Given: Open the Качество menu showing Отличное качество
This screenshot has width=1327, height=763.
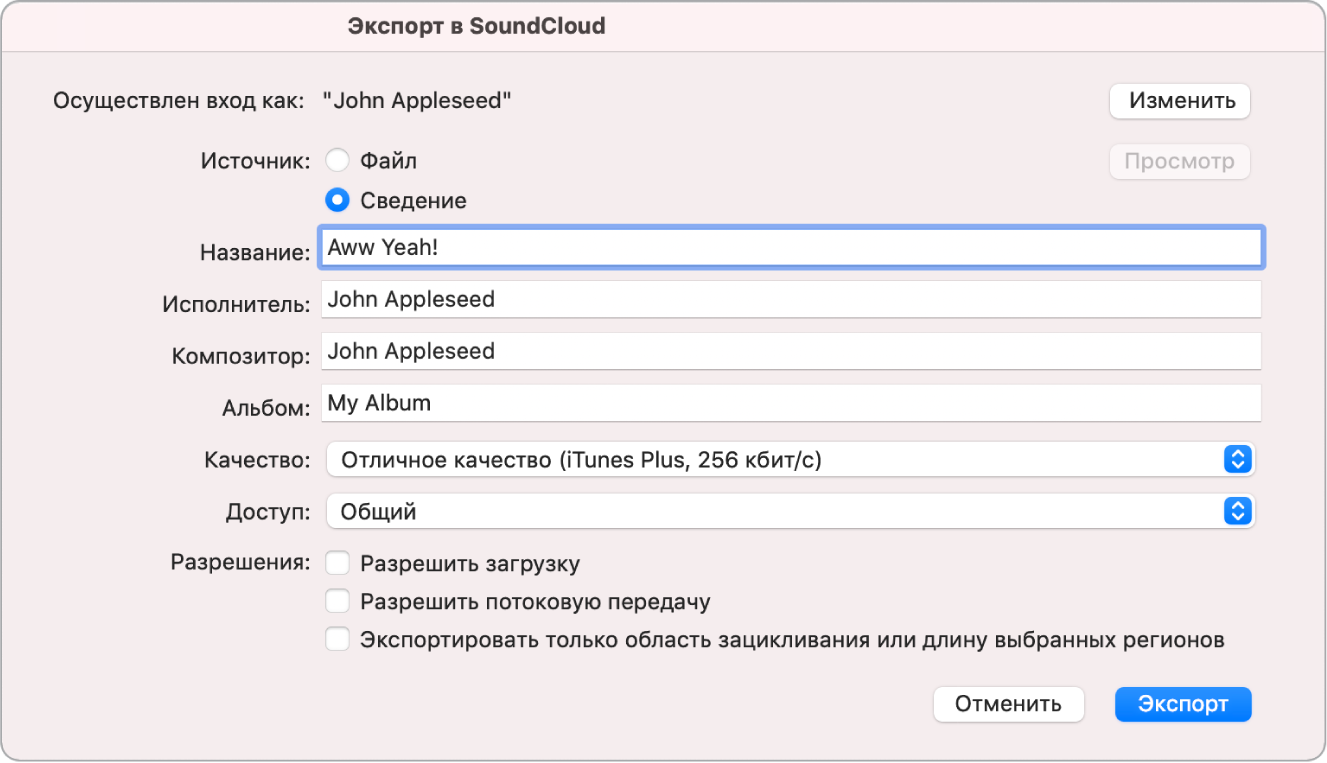Looking at the screenshot, I should point(770,460).
